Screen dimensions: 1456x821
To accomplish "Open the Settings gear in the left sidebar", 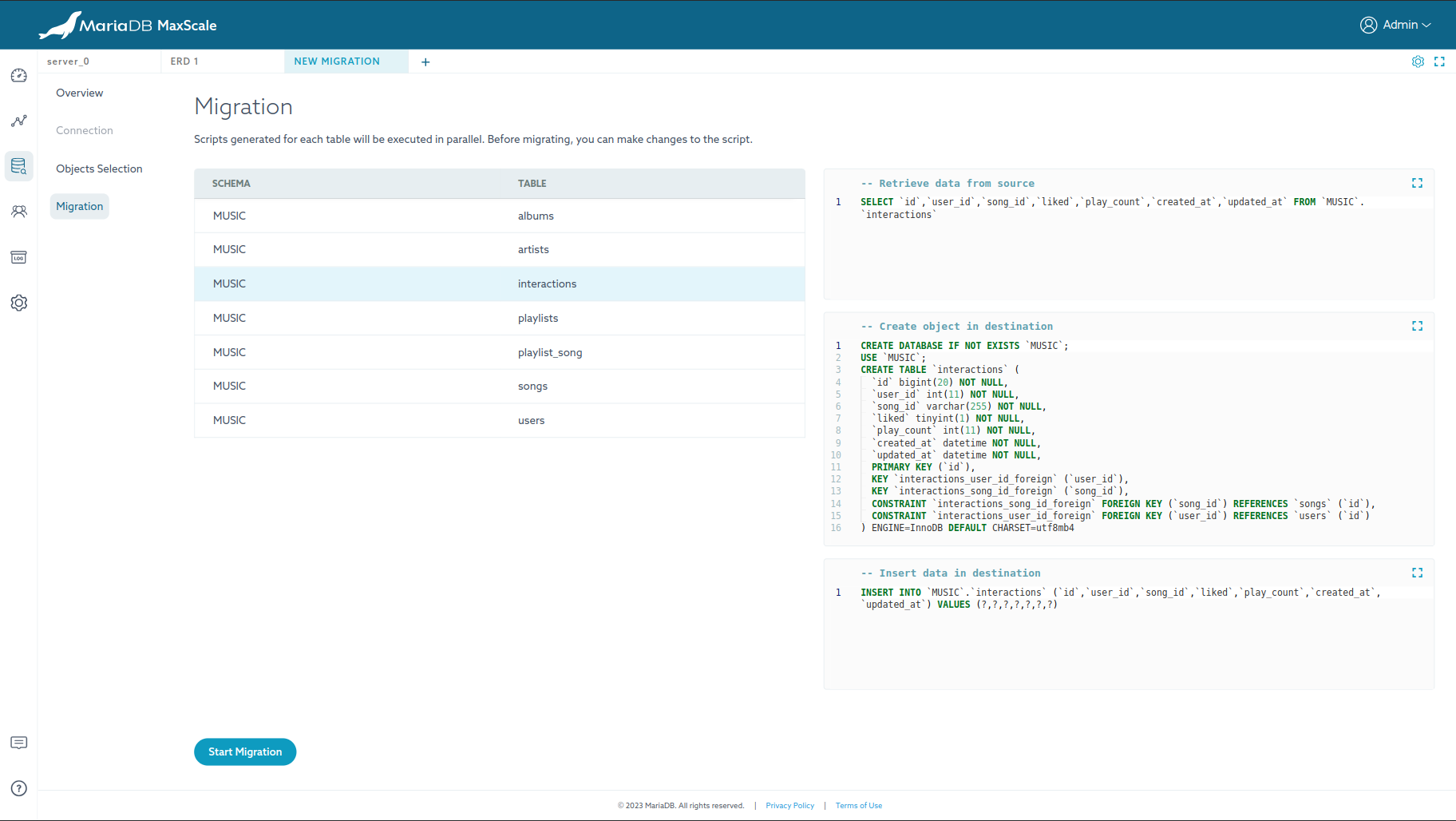I will click(19, 303).
